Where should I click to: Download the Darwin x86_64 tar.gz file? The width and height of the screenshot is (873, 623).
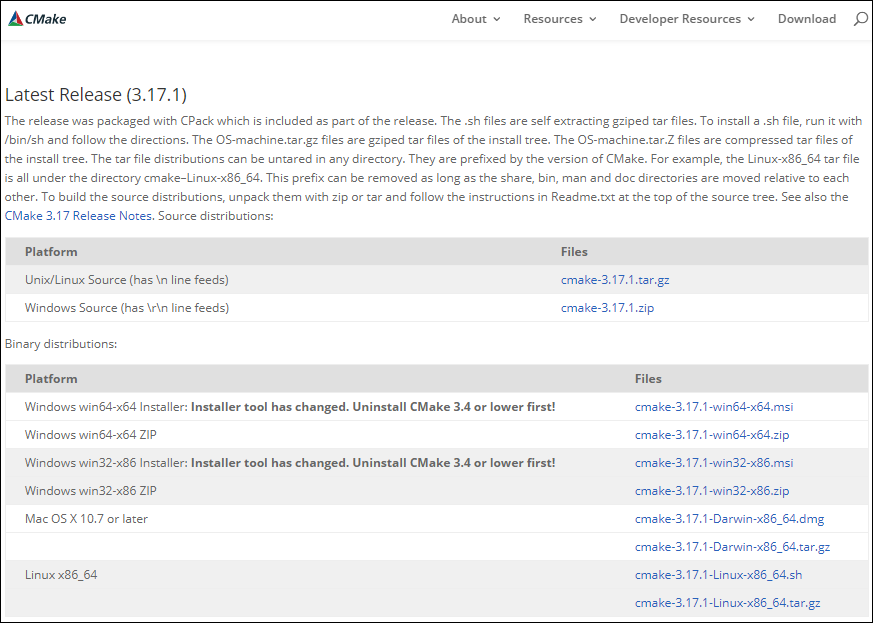732,547
